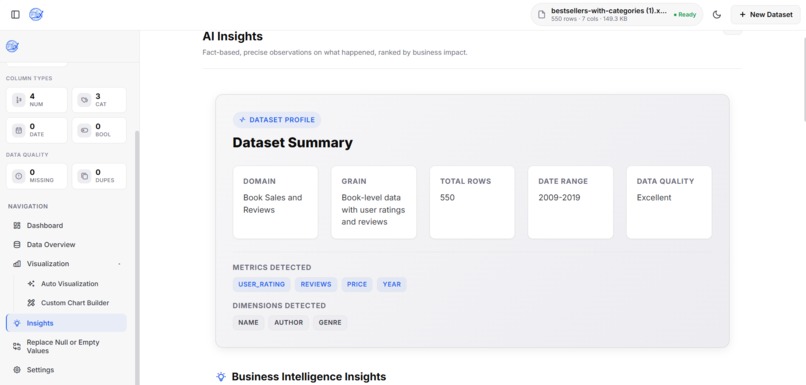
Task: Click the DATASET PROFILE badge
Action: point(277,120)
